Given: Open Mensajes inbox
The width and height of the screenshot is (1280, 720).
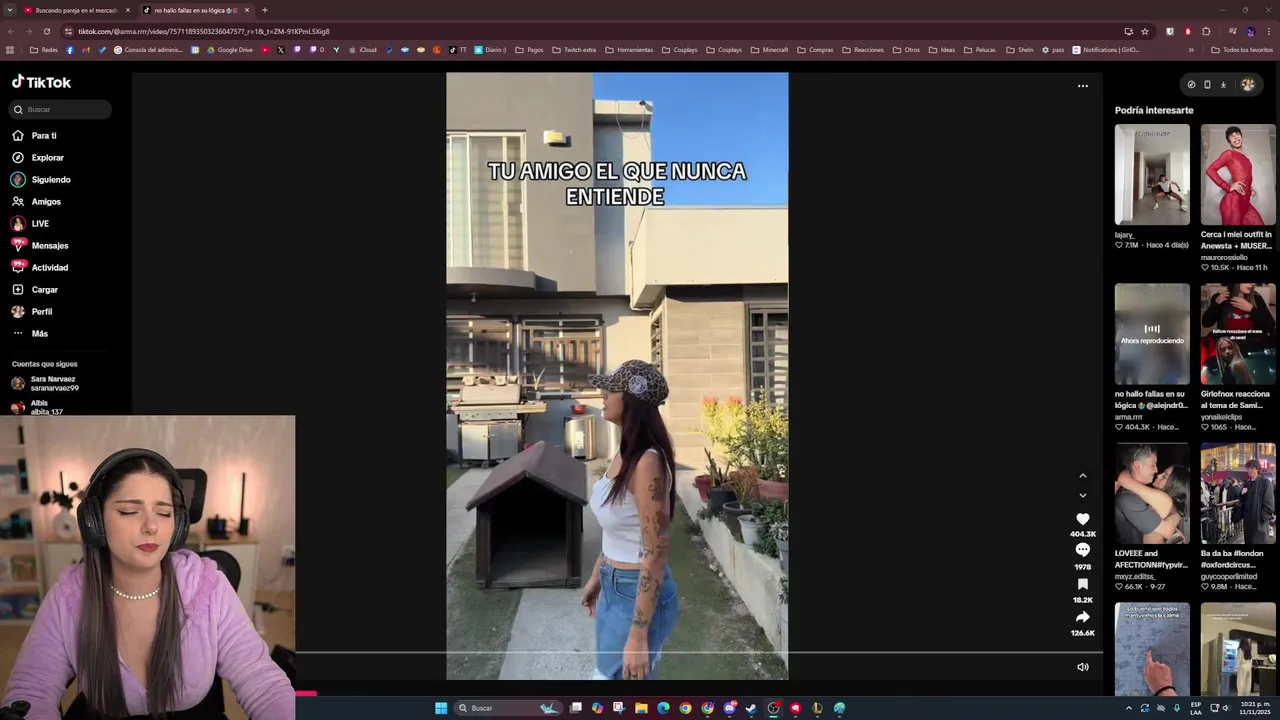Looking at the screenshot, I should 40,245.
